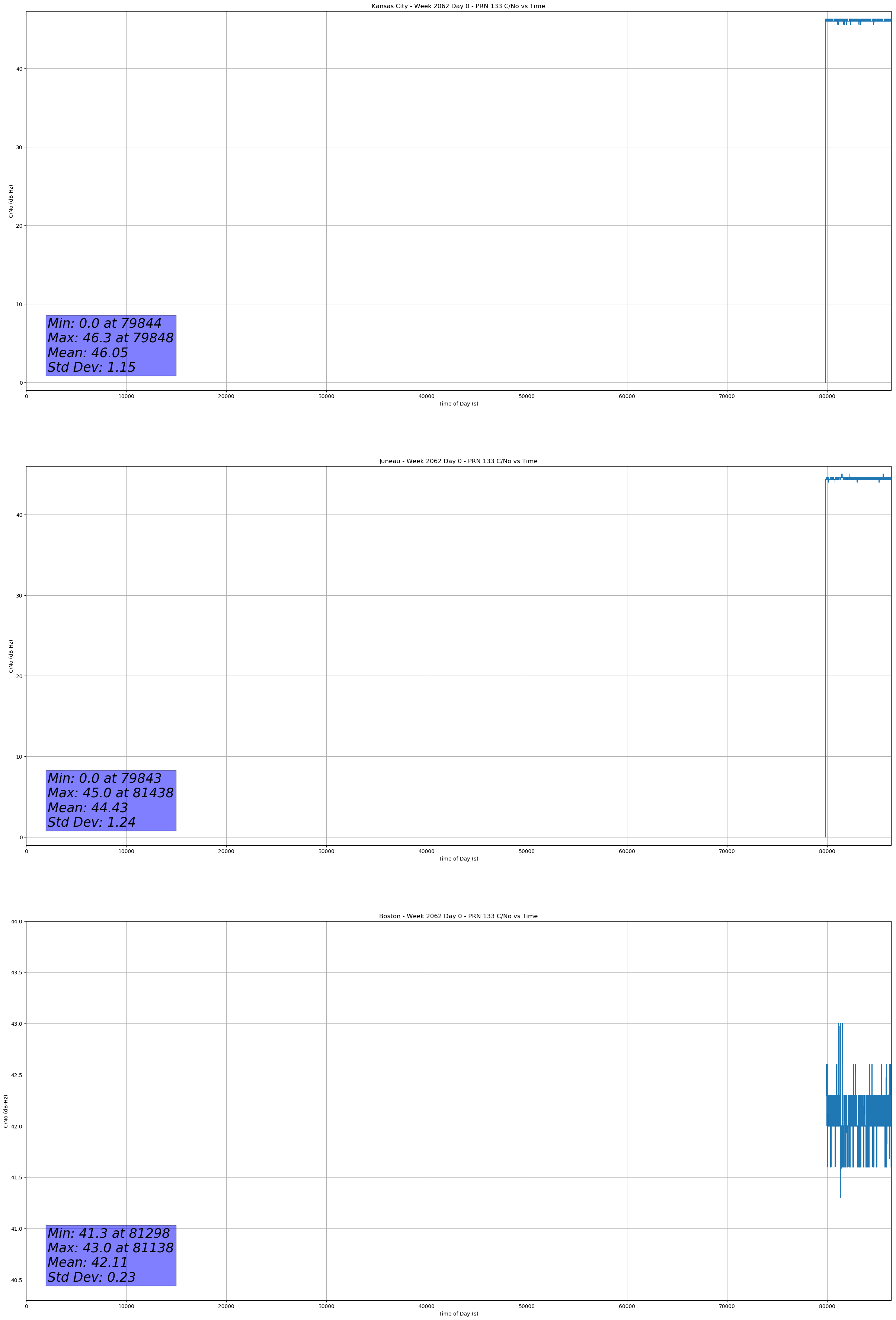Click the 70000 x-axis tick in Kansas City plot
This screenshot has height=1320, width=896.
pos(727,397)
